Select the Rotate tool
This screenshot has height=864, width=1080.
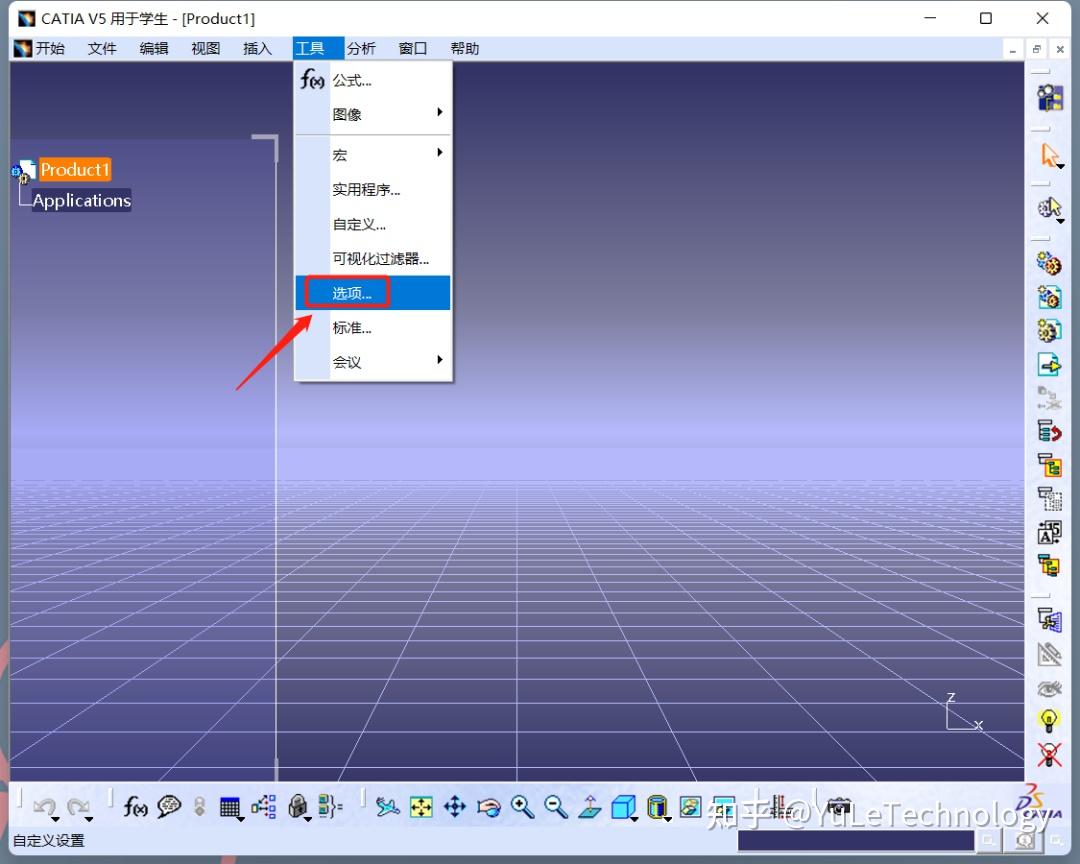point(489,807)
